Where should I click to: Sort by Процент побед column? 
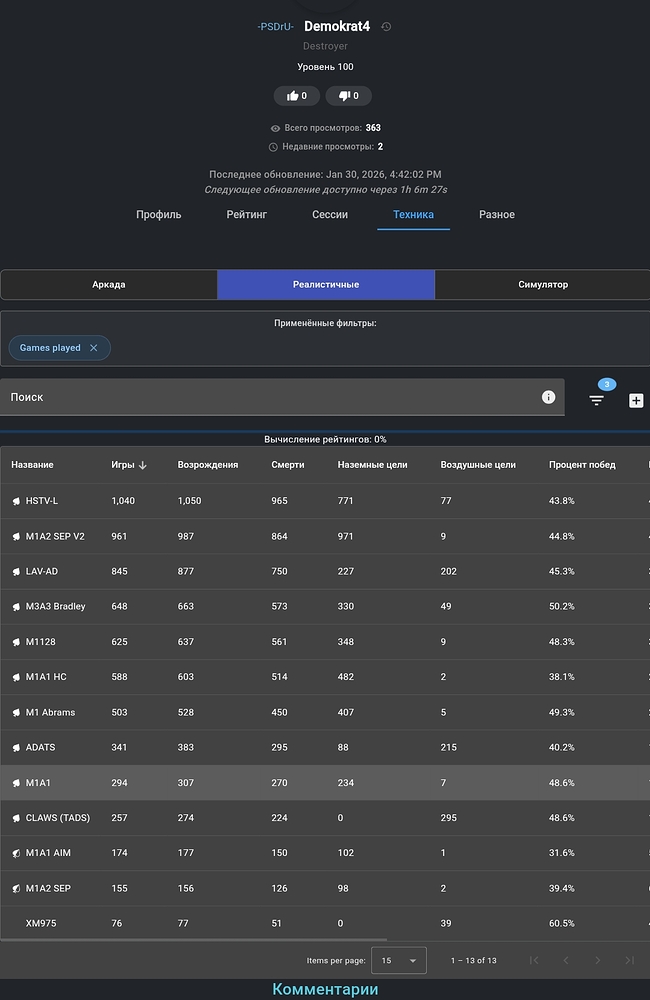582,465
